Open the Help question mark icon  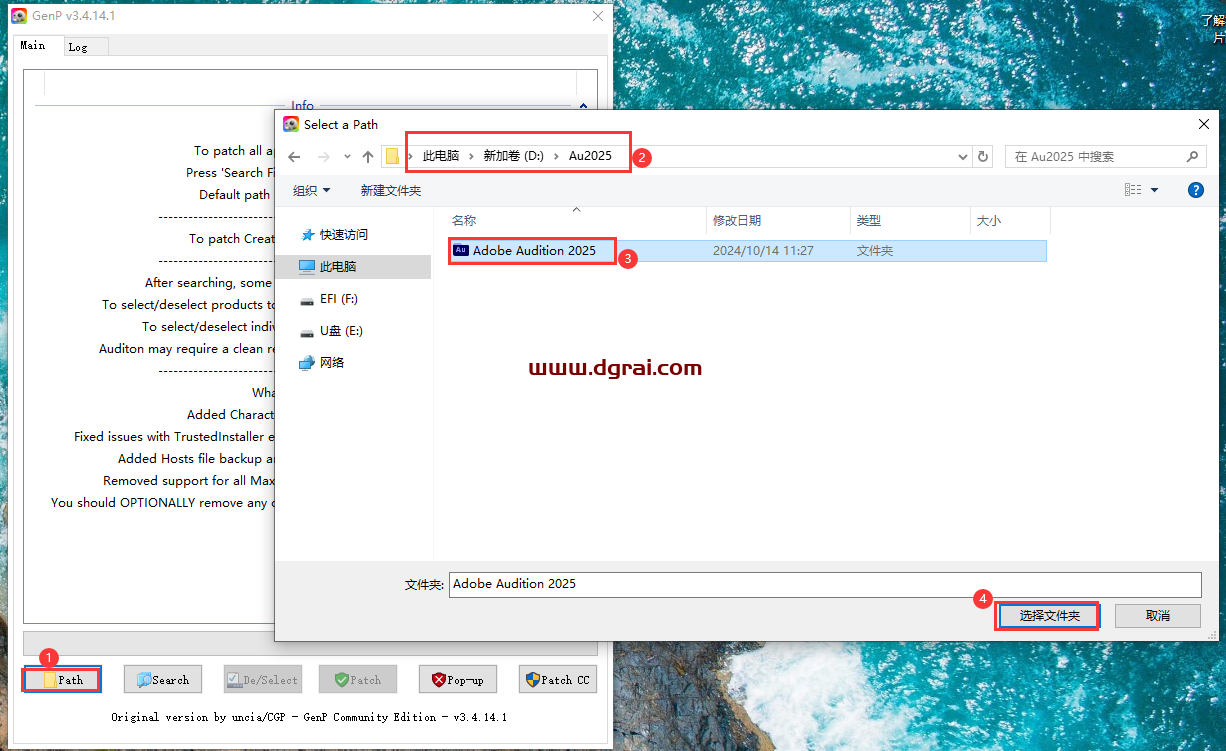[1196, 189]
